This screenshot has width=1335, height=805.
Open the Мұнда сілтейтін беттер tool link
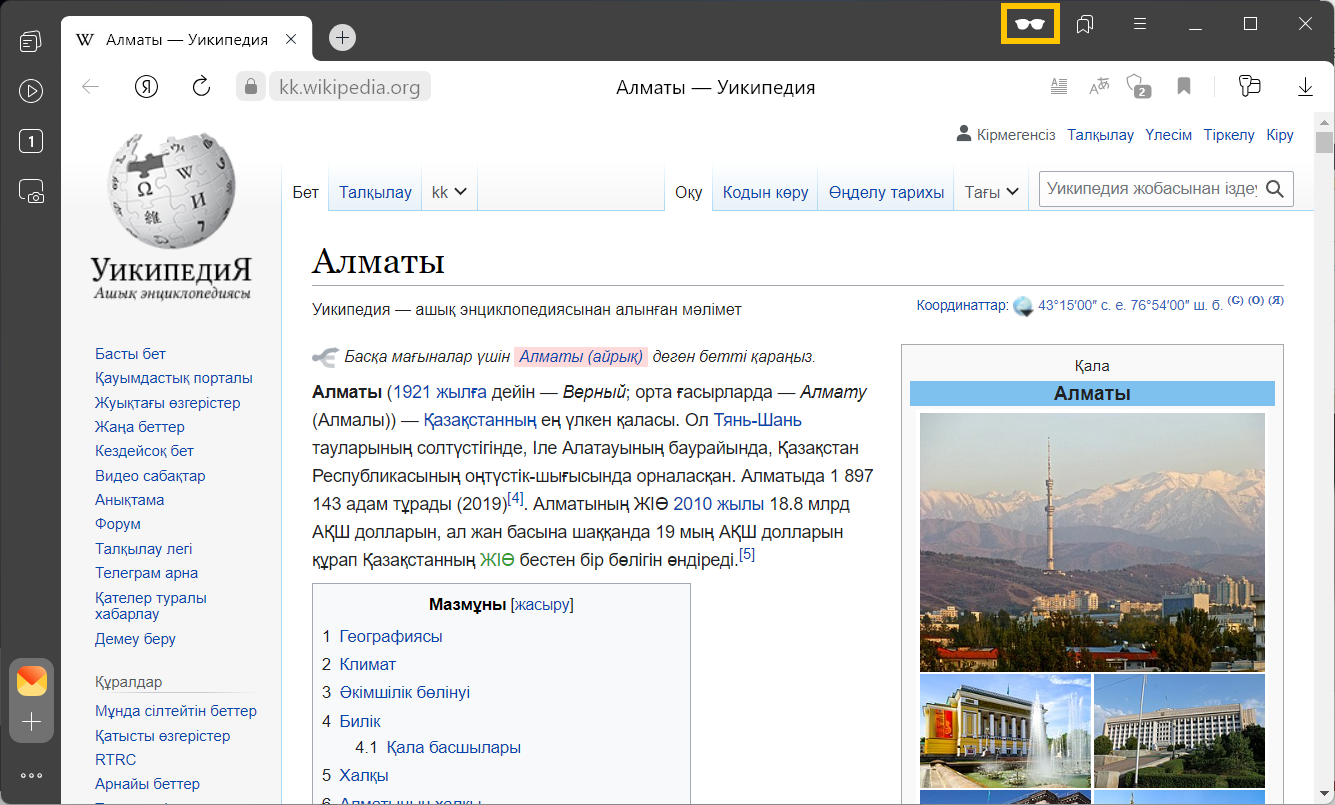(x=176, y=711)
